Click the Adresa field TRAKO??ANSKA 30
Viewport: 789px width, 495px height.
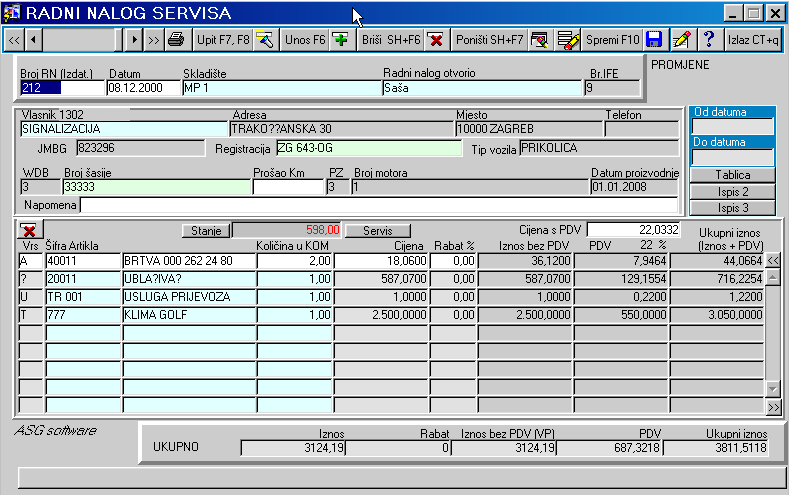point(342,129)
